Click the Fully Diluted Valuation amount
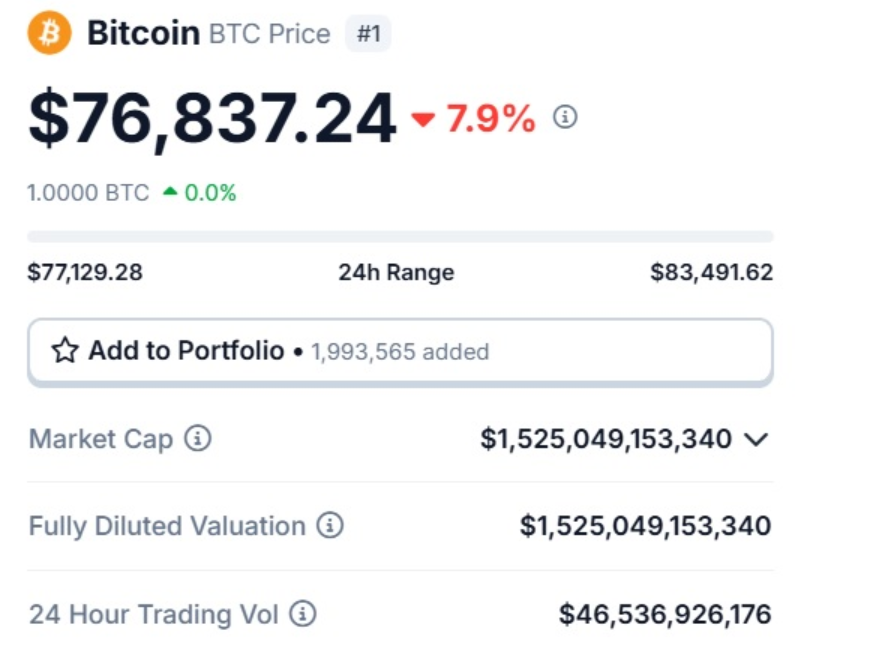 pos(645,526)
